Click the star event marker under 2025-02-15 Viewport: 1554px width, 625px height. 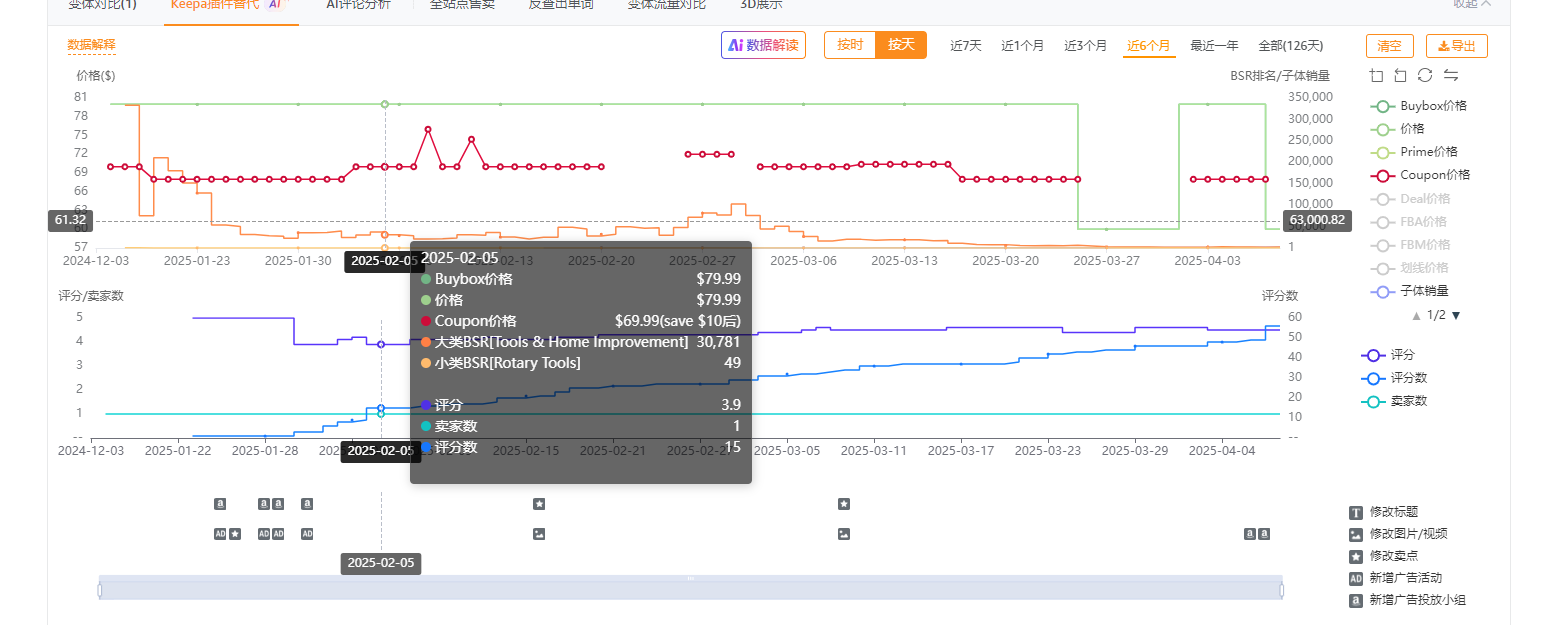(x=539, y=504)
